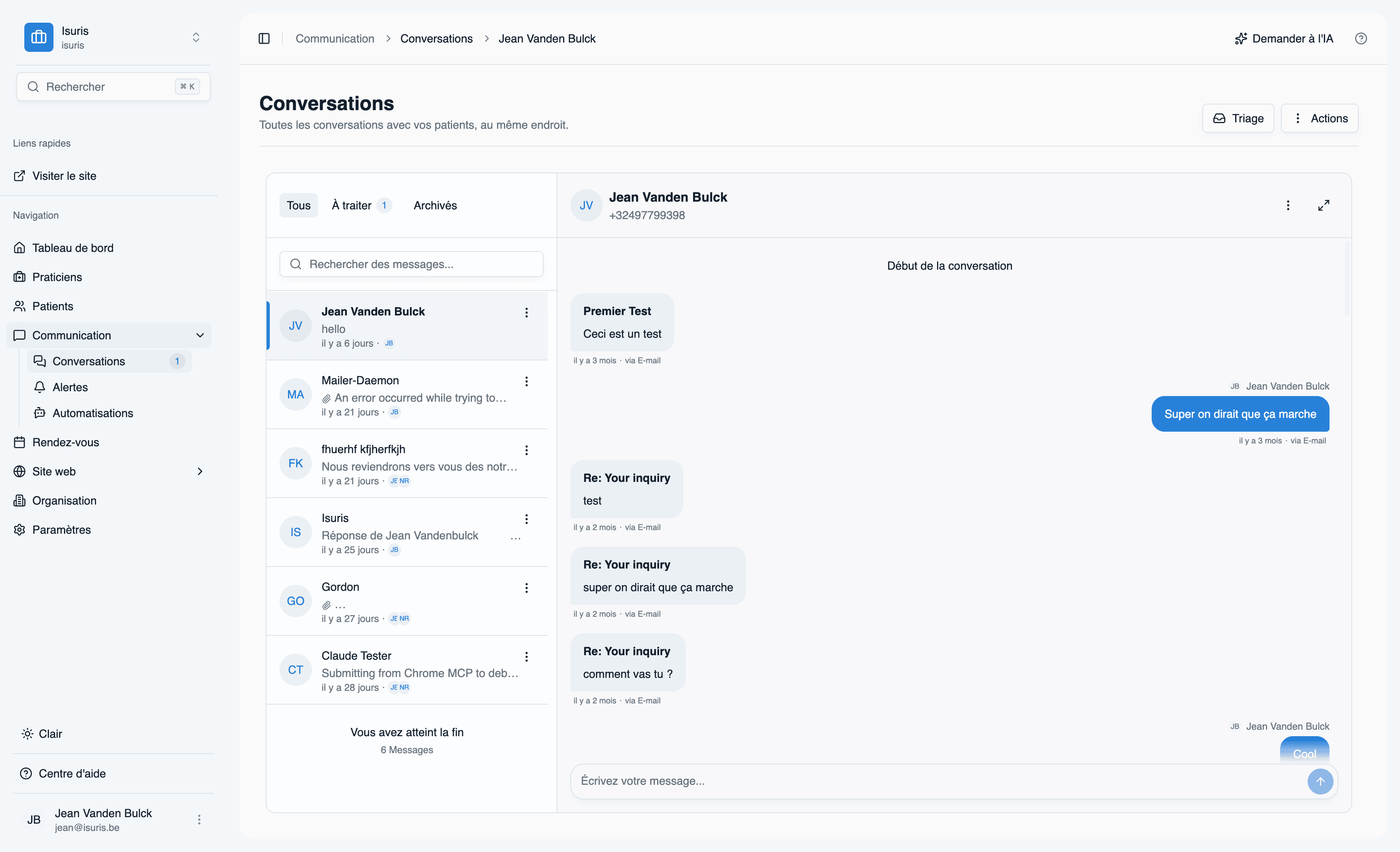Click the Communication breadcrumb
The image size is (1400, 852).
pos(335,38)
